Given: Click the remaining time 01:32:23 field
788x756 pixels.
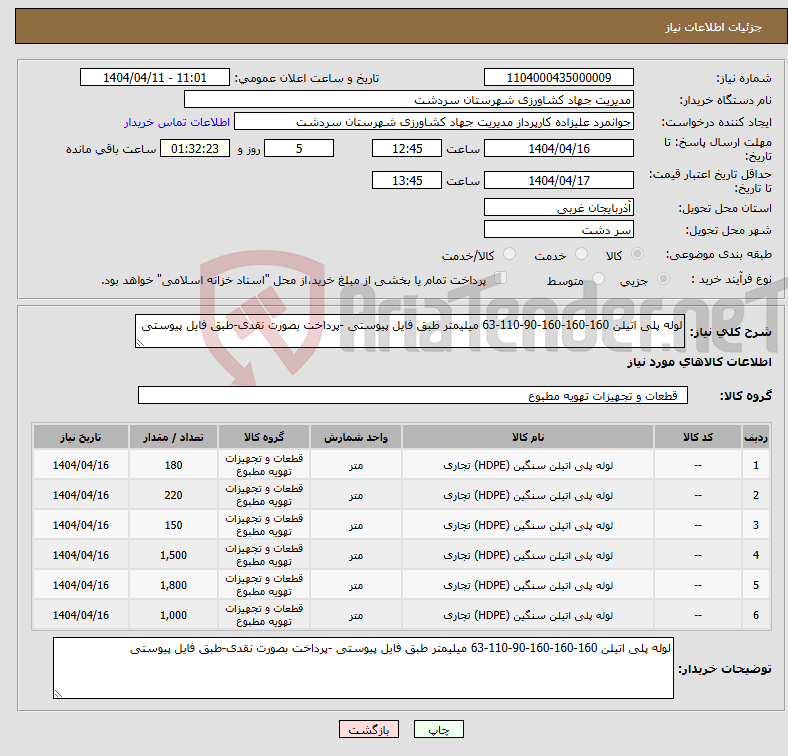Looking at the screenshot, I should tap(195, 148).
